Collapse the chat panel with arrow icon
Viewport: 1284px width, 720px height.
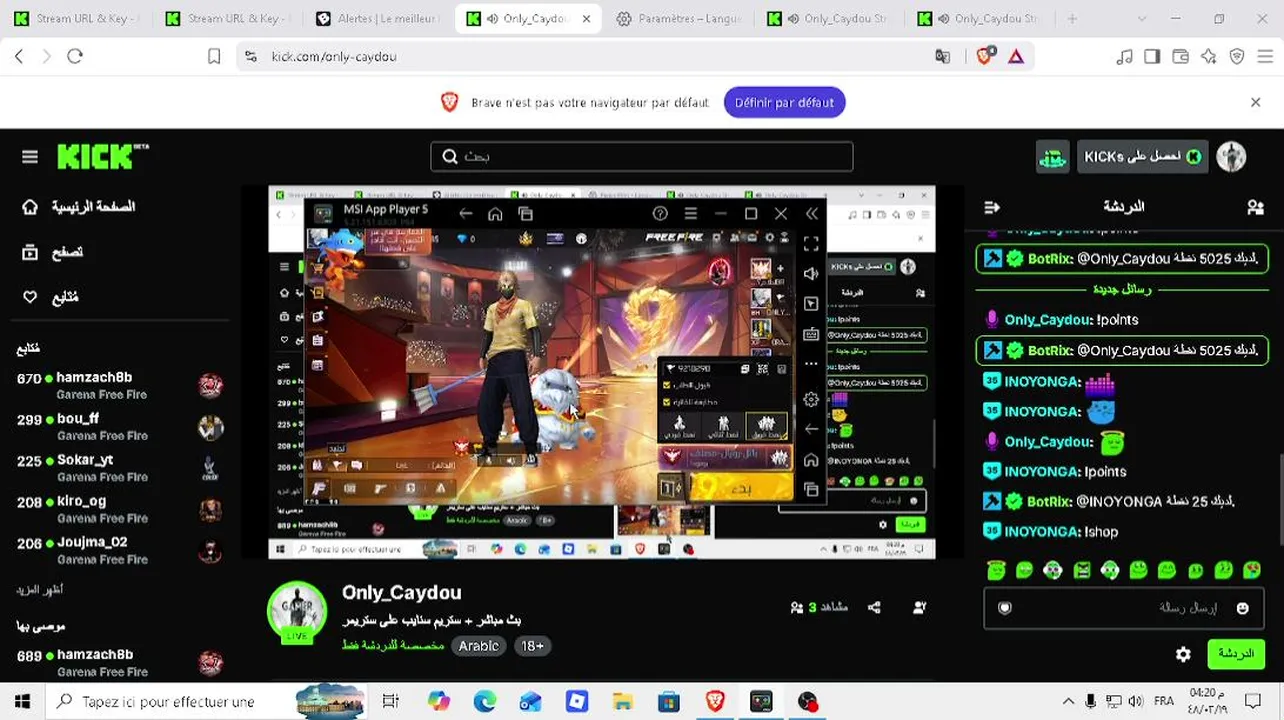pos(992,207)
